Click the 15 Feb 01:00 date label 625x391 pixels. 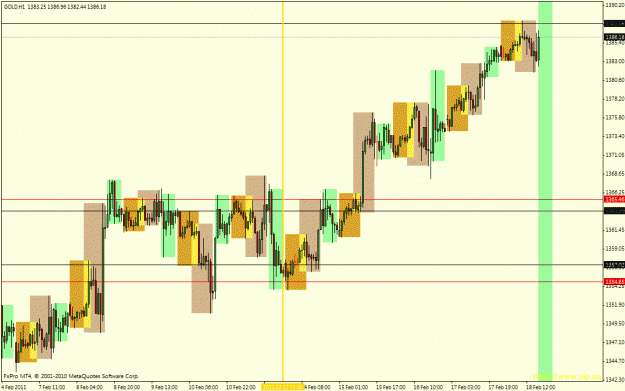(x=353, y=387)
